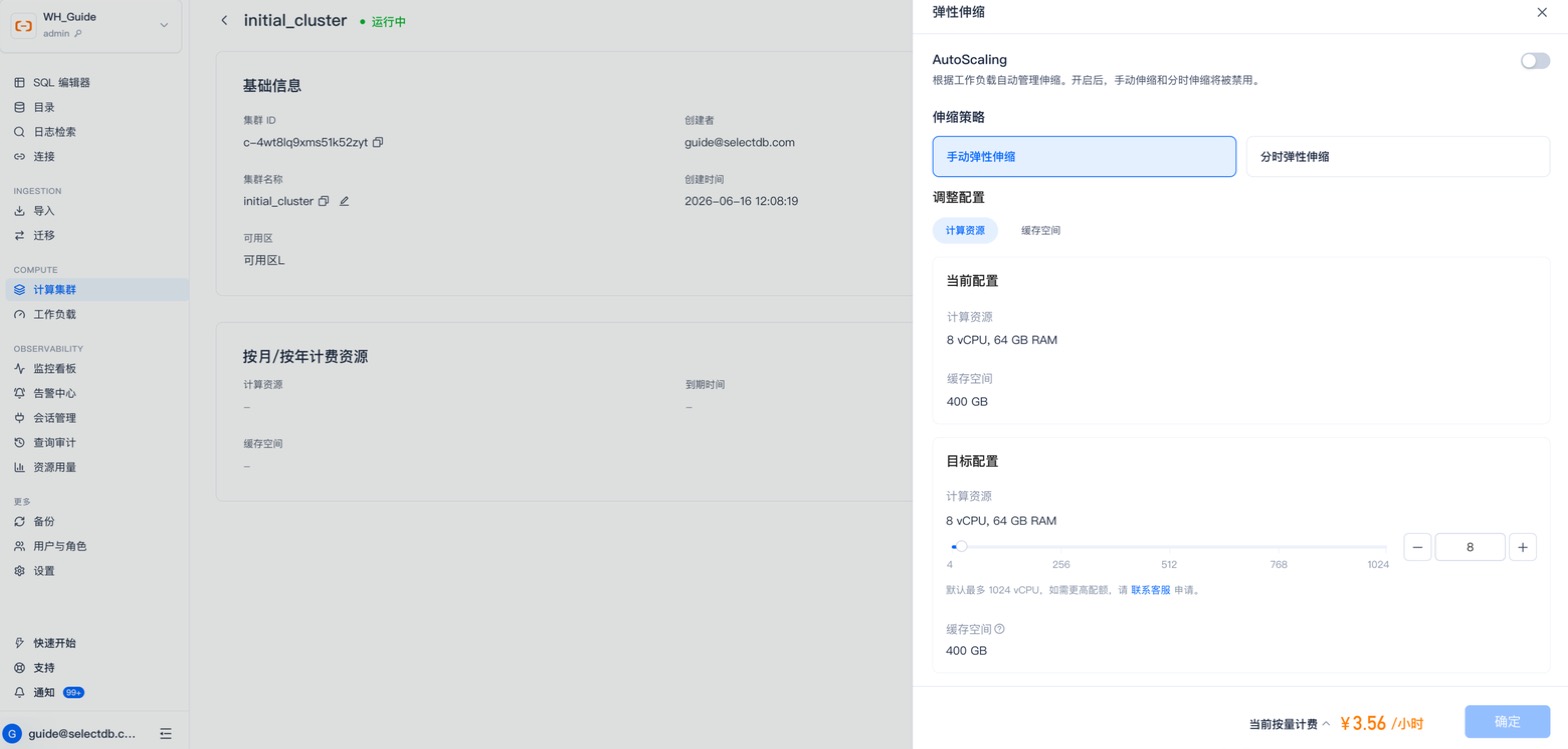This screenshot has height=749, width=1568.
Task: Click the 768 mark on the vCPU slider
Action: click(x=1278, y=565)
